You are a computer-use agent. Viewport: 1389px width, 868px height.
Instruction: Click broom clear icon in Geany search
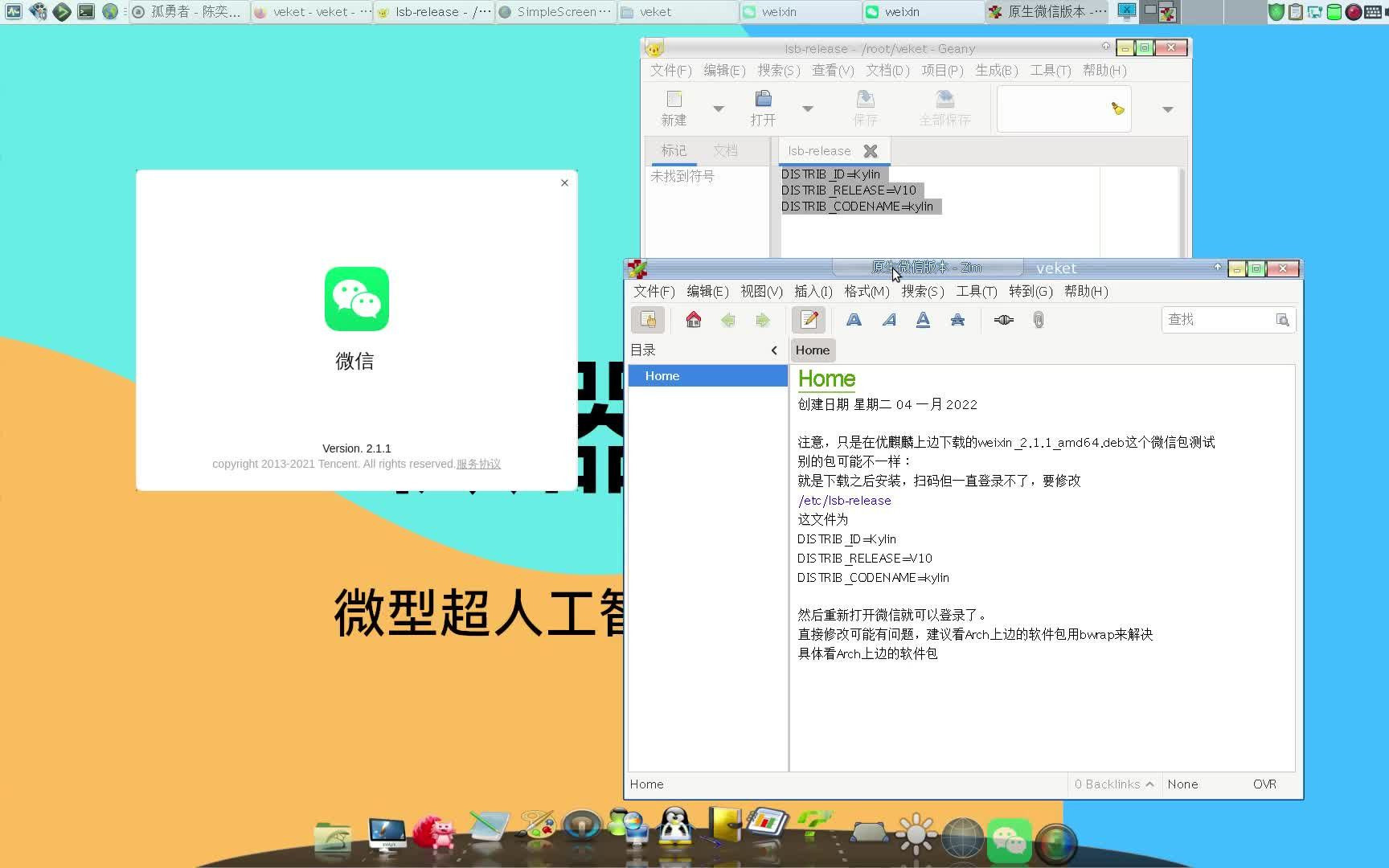tap(1117, 108)
